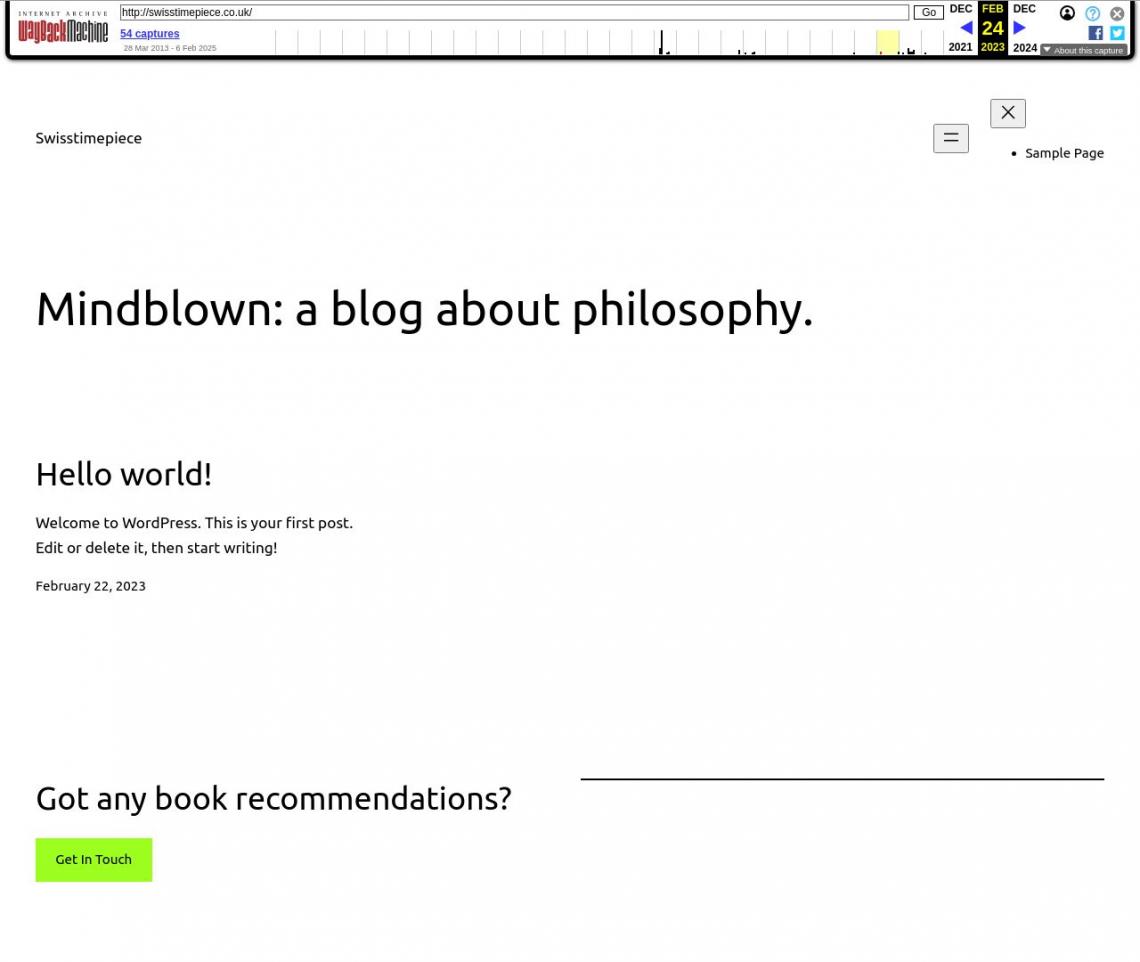Click the Get In Touch button

pos(93,859)
